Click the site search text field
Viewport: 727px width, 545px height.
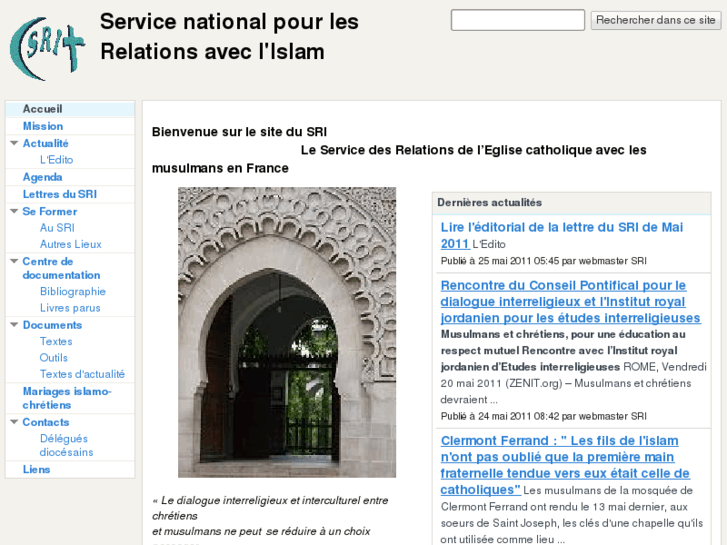pyautogui.click(x=517, y=20)
